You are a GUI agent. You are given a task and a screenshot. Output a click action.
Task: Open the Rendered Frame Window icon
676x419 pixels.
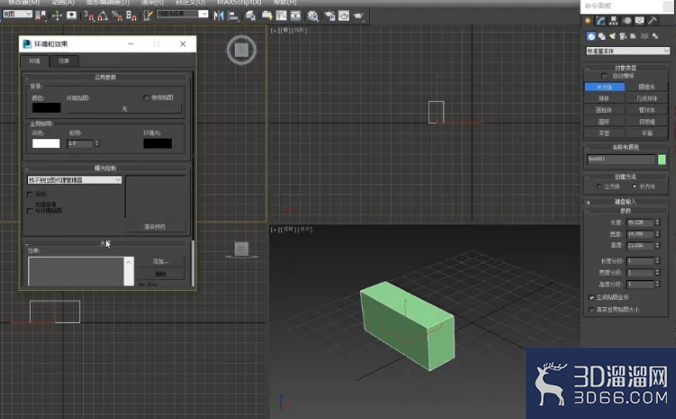pos(344,16)
